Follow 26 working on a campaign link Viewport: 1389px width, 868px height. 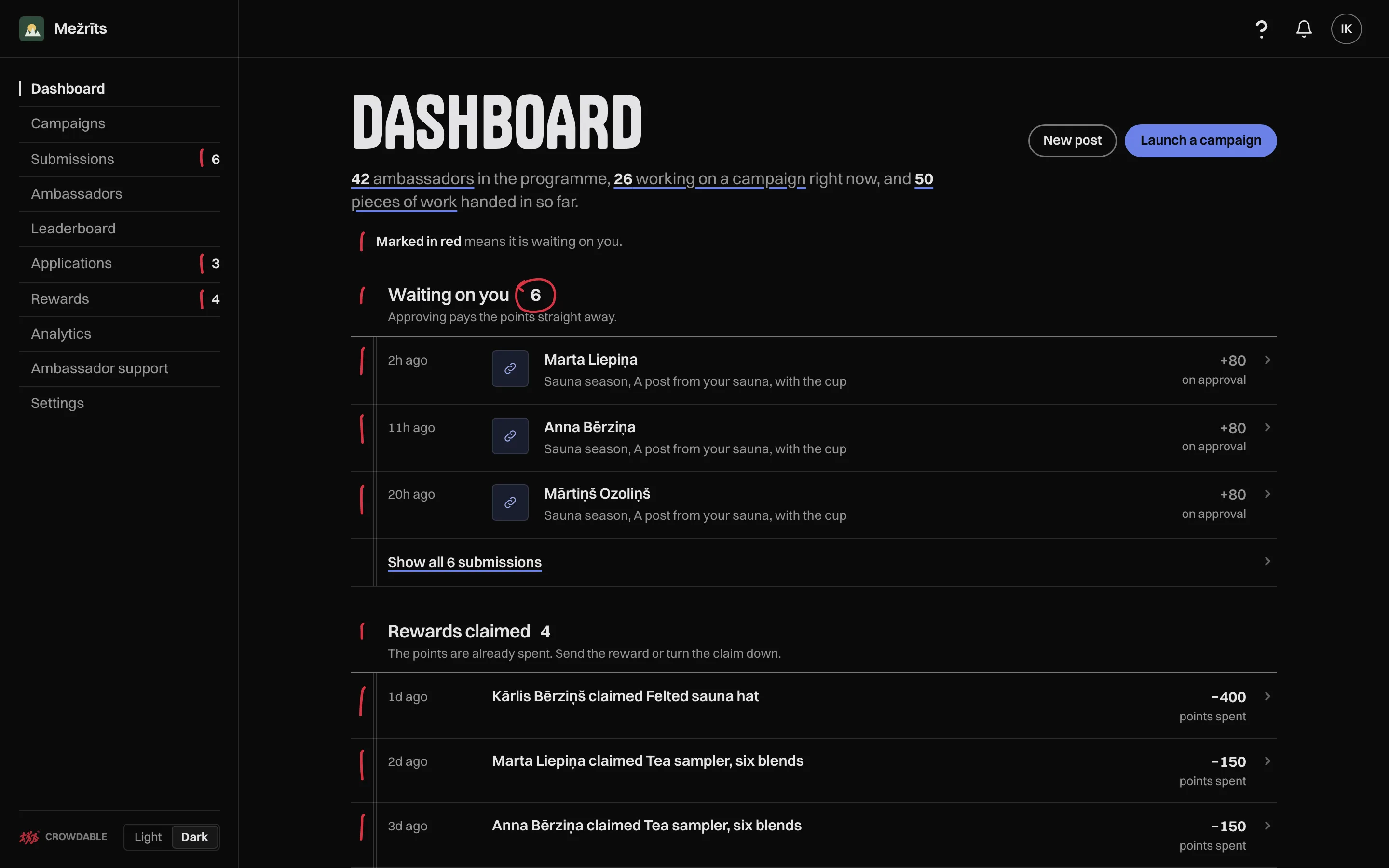click(709, 179)
